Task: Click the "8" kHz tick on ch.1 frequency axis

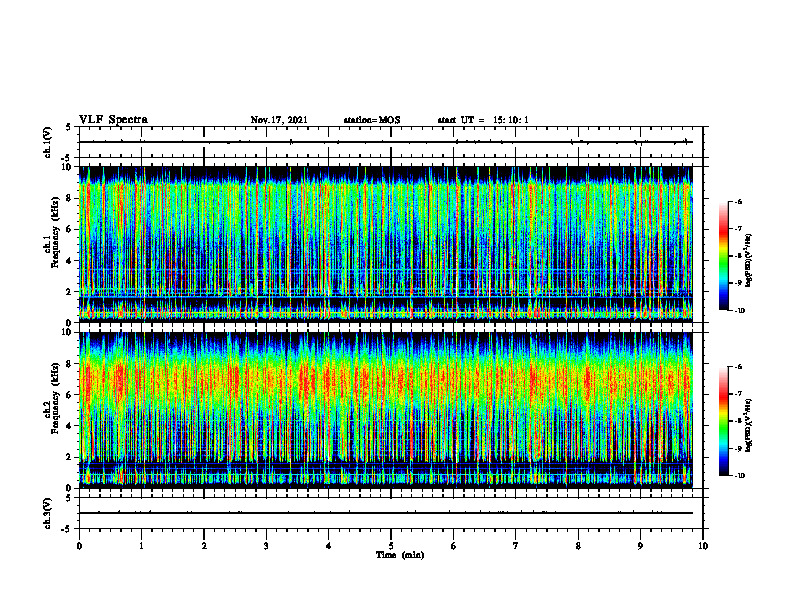Action: (70, 198)
